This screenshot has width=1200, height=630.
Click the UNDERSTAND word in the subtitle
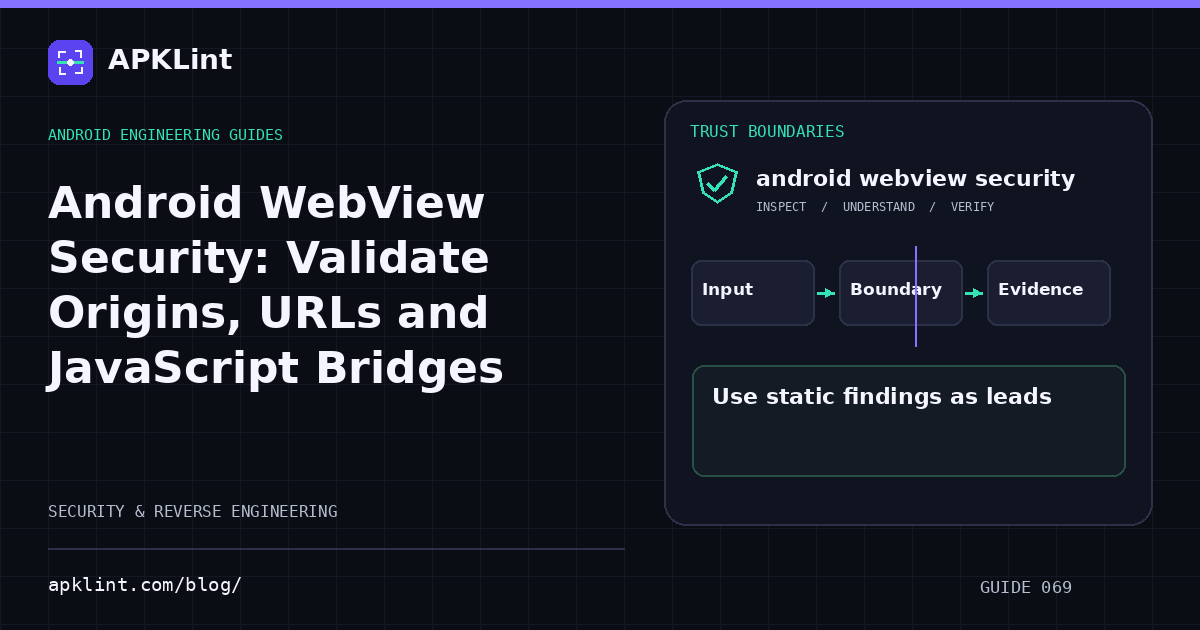[x=879, y=207]
